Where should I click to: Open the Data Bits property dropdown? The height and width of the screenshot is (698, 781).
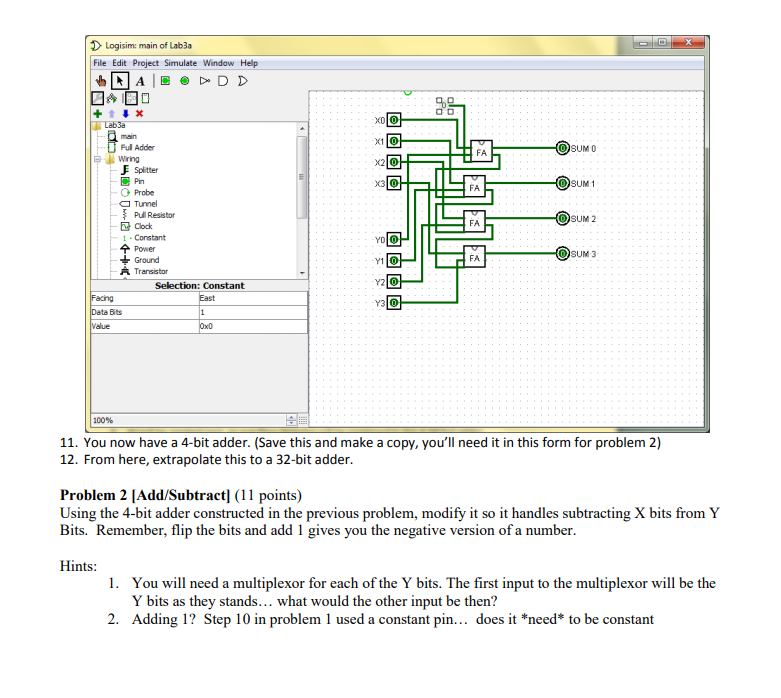coord(252,312)
